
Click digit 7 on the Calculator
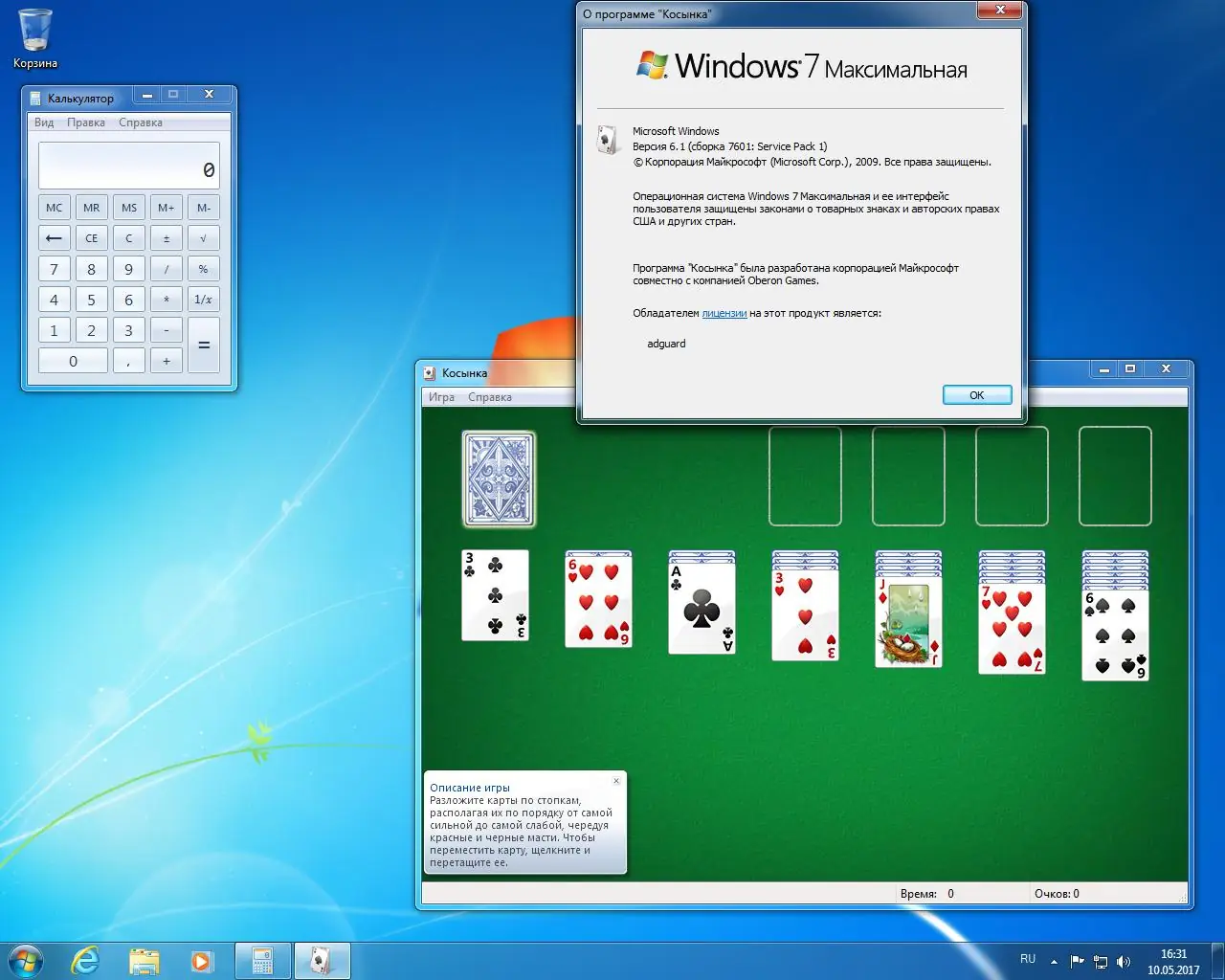[54, 269]
